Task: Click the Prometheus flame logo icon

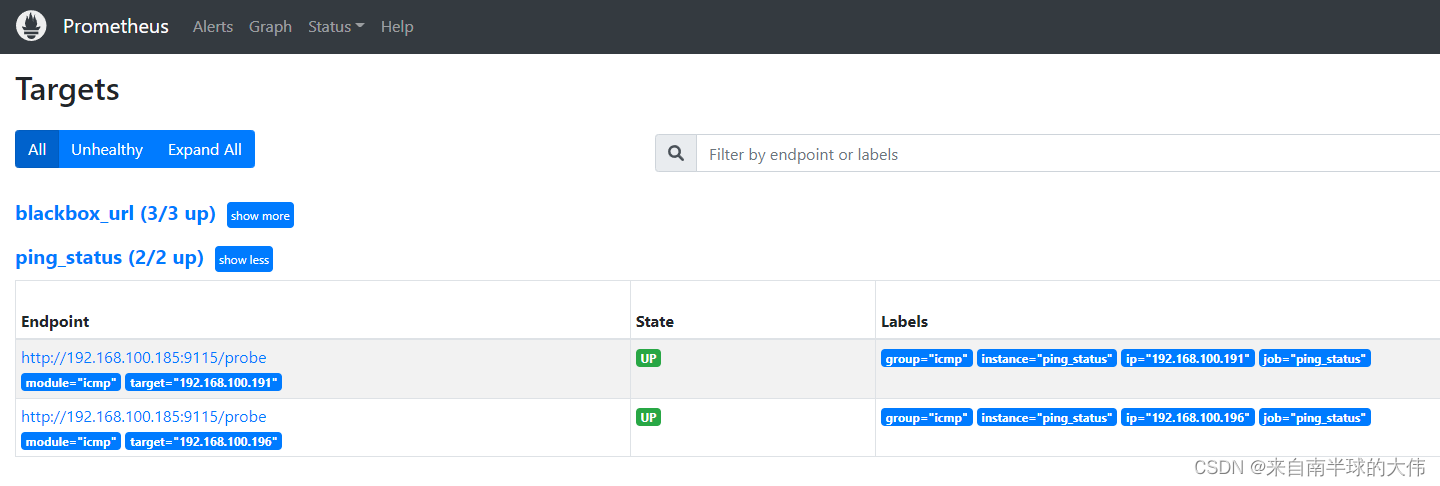Action: (x=31, y=26)
